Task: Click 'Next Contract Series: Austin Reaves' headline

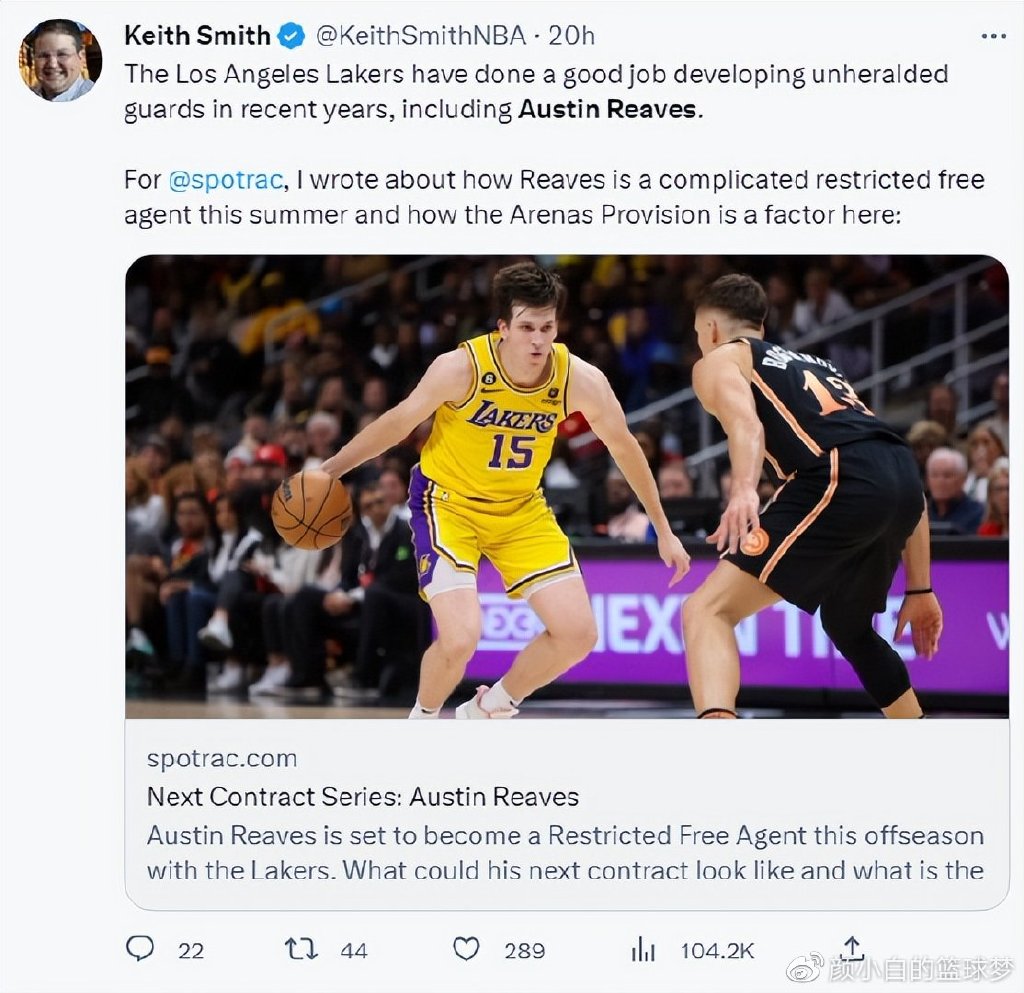Action: (x=363, y=797)
